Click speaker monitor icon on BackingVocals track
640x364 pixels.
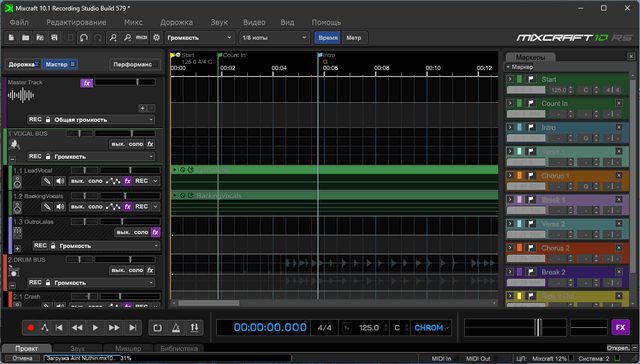point(60,206)
